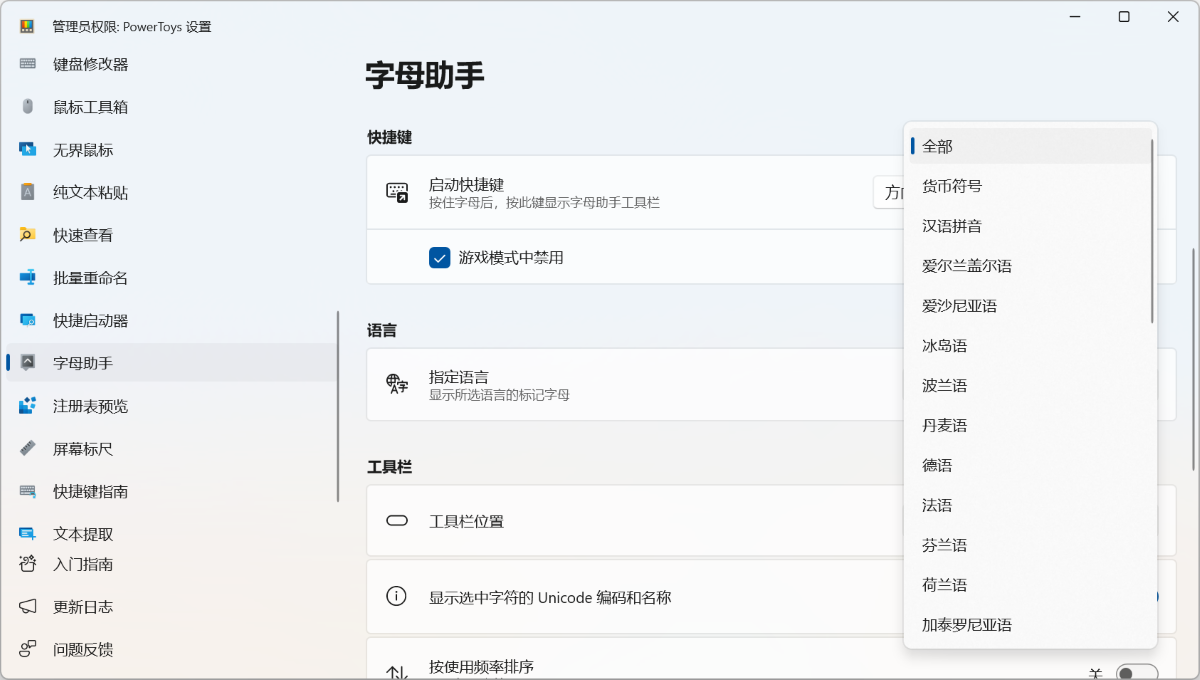Open the 批量重命名 icon

point(28,278)
